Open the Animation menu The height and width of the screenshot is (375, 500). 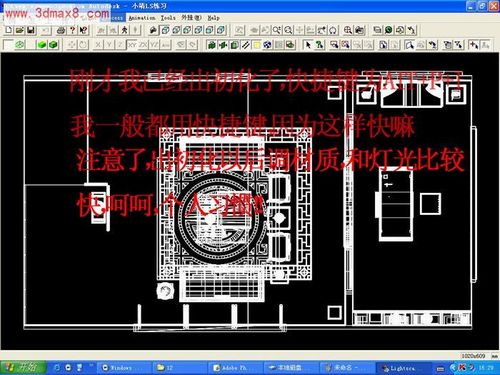142,18
